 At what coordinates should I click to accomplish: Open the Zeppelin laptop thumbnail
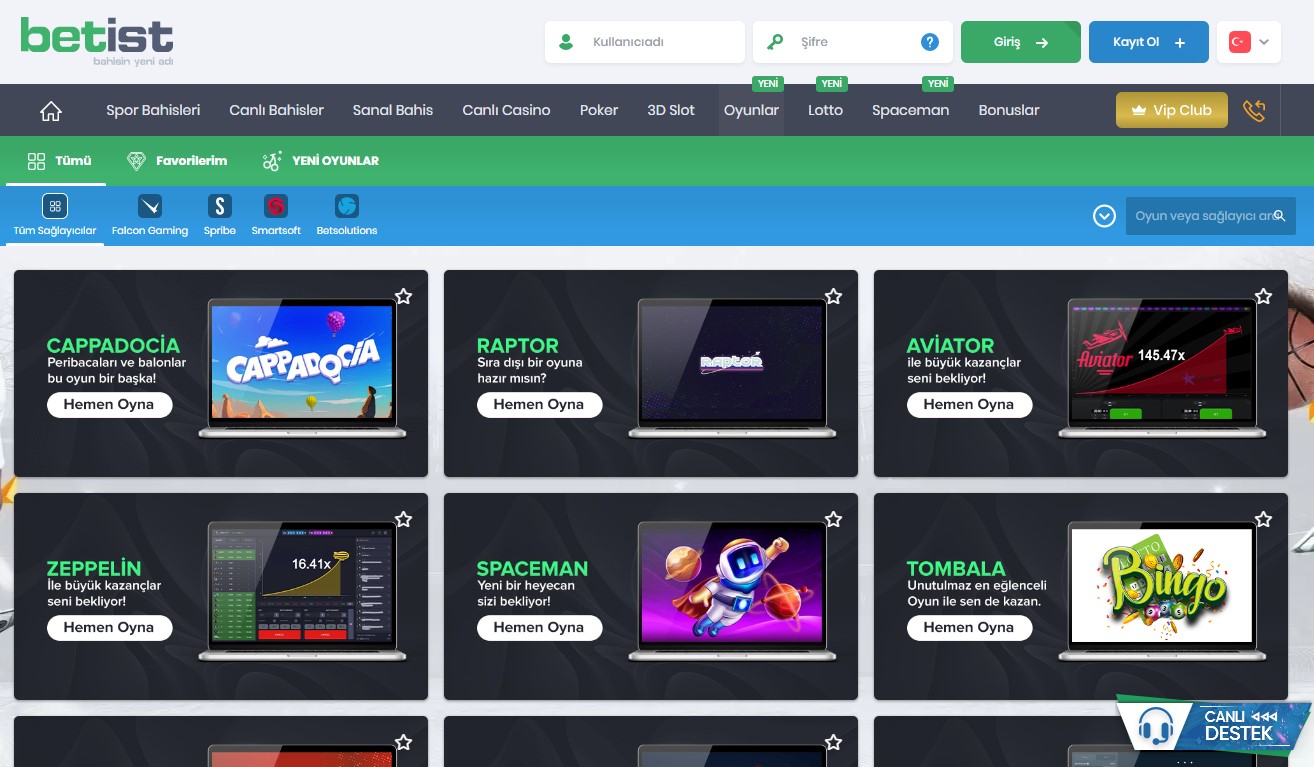click(302, 590)
